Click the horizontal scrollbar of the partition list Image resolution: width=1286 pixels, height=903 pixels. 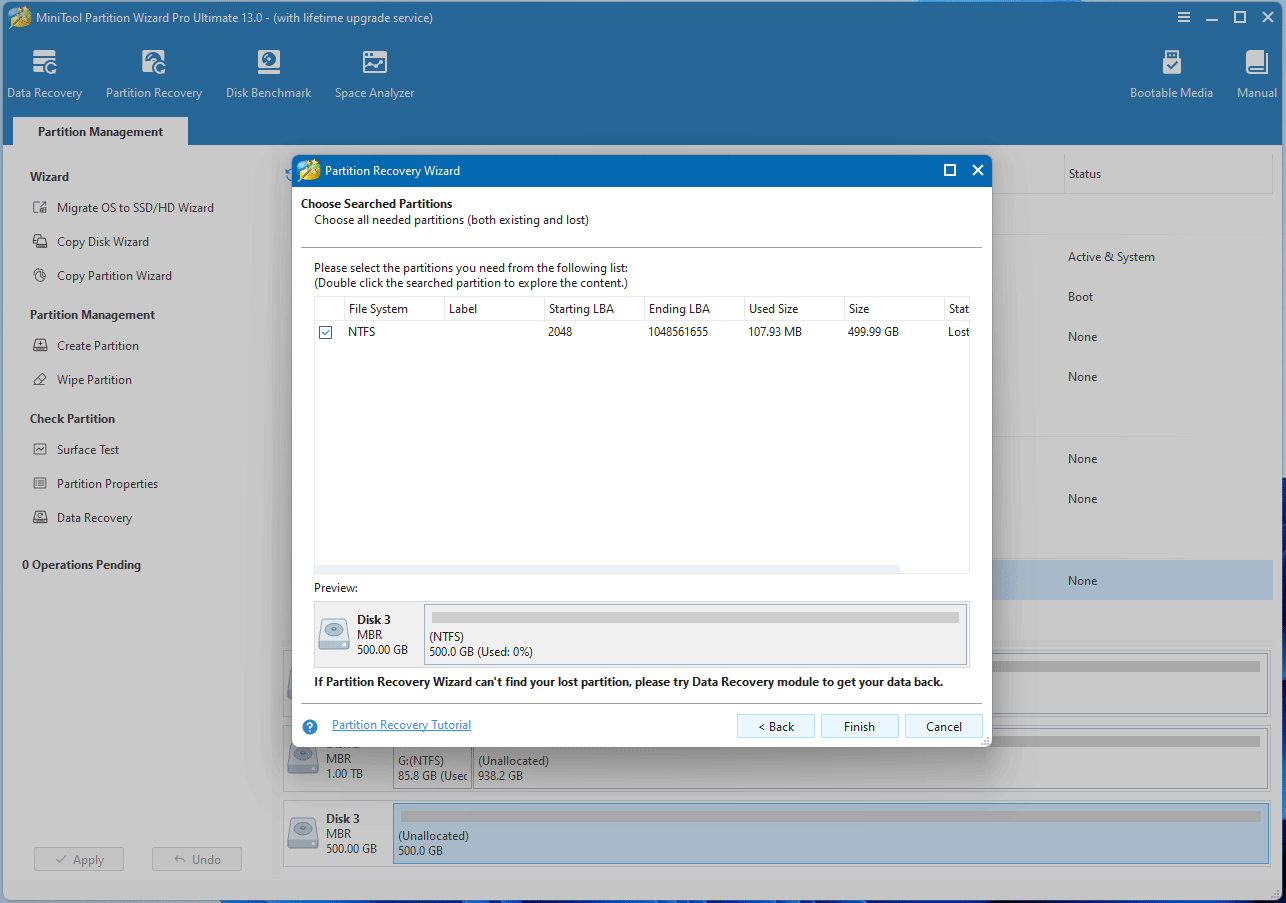pyautogui.click(x=607, y=569)
